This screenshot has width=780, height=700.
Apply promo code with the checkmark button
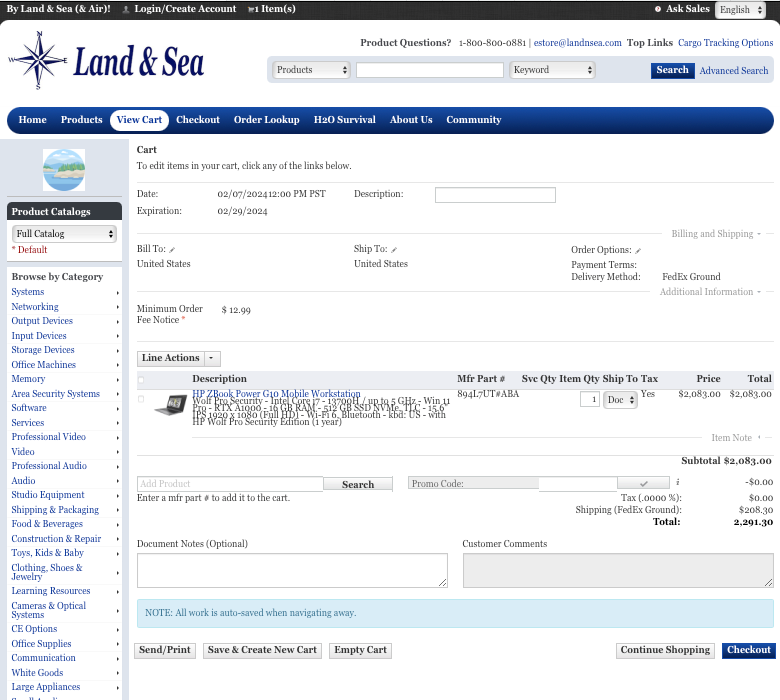click(x=644, y=484)
